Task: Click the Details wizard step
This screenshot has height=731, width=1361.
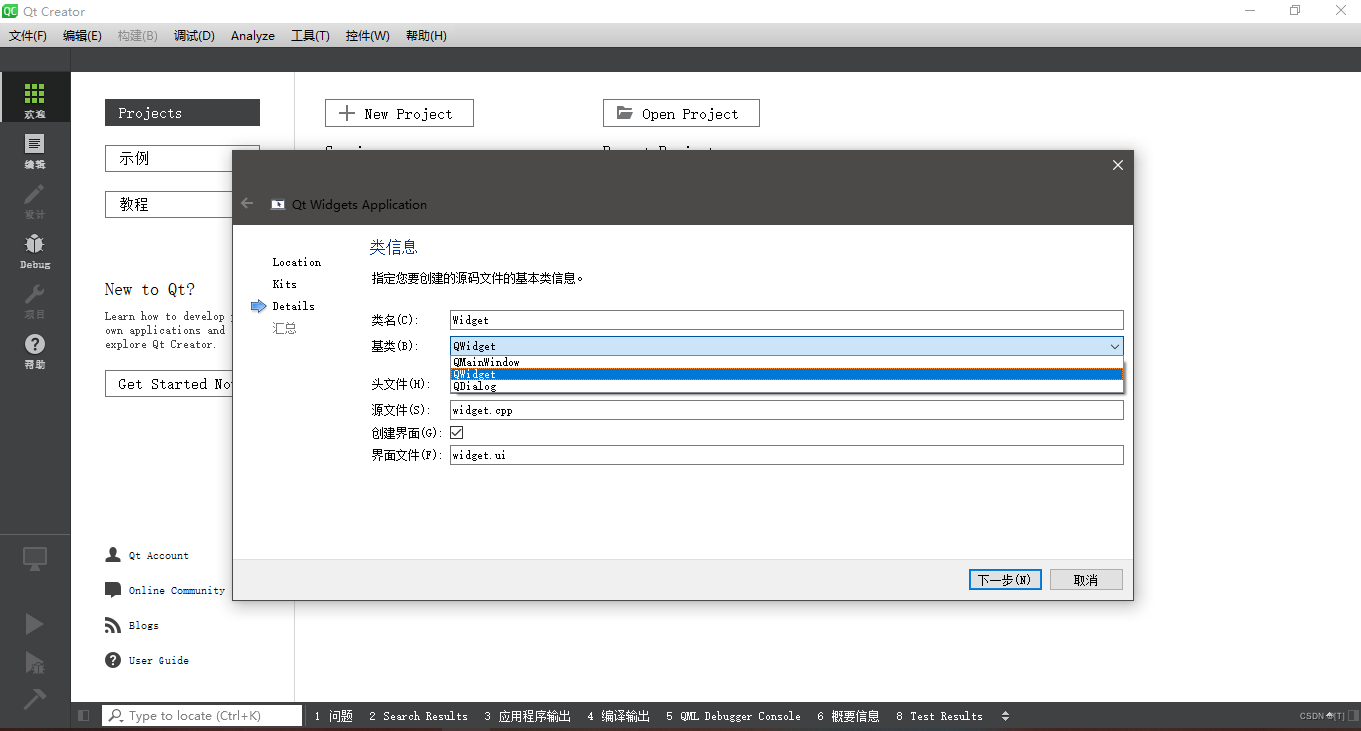Action: click(293, 306)
